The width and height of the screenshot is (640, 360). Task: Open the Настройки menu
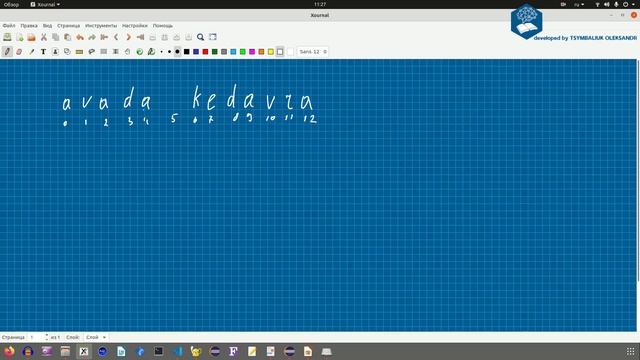click(x=135, y=26)
